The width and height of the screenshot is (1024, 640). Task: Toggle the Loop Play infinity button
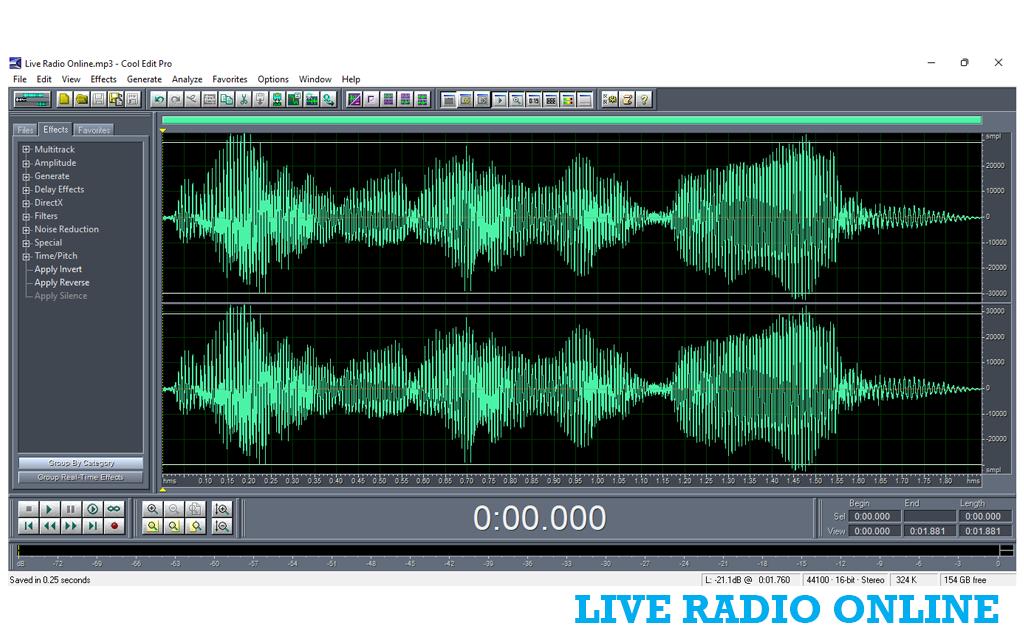coord(114,508)
